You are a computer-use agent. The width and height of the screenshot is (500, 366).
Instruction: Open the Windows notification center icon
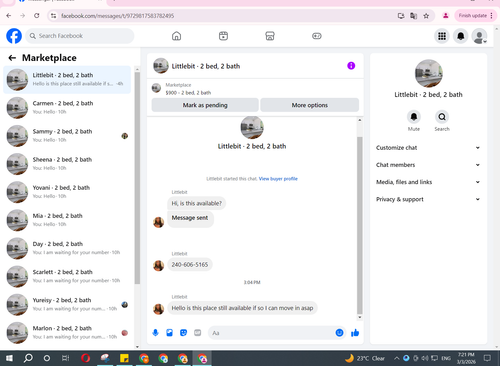pyautogui.click(x=487, y=358)
